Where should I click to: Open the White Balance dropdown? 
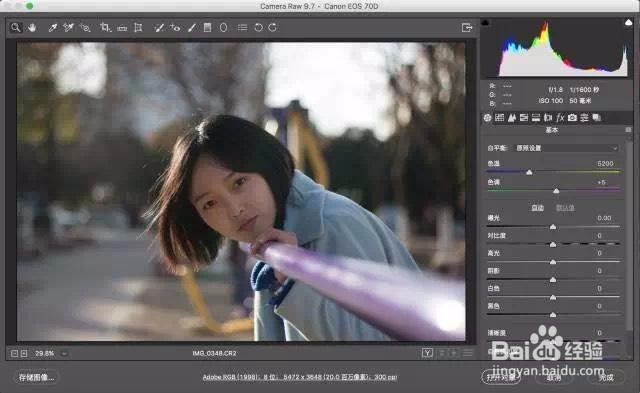[567, 148]
